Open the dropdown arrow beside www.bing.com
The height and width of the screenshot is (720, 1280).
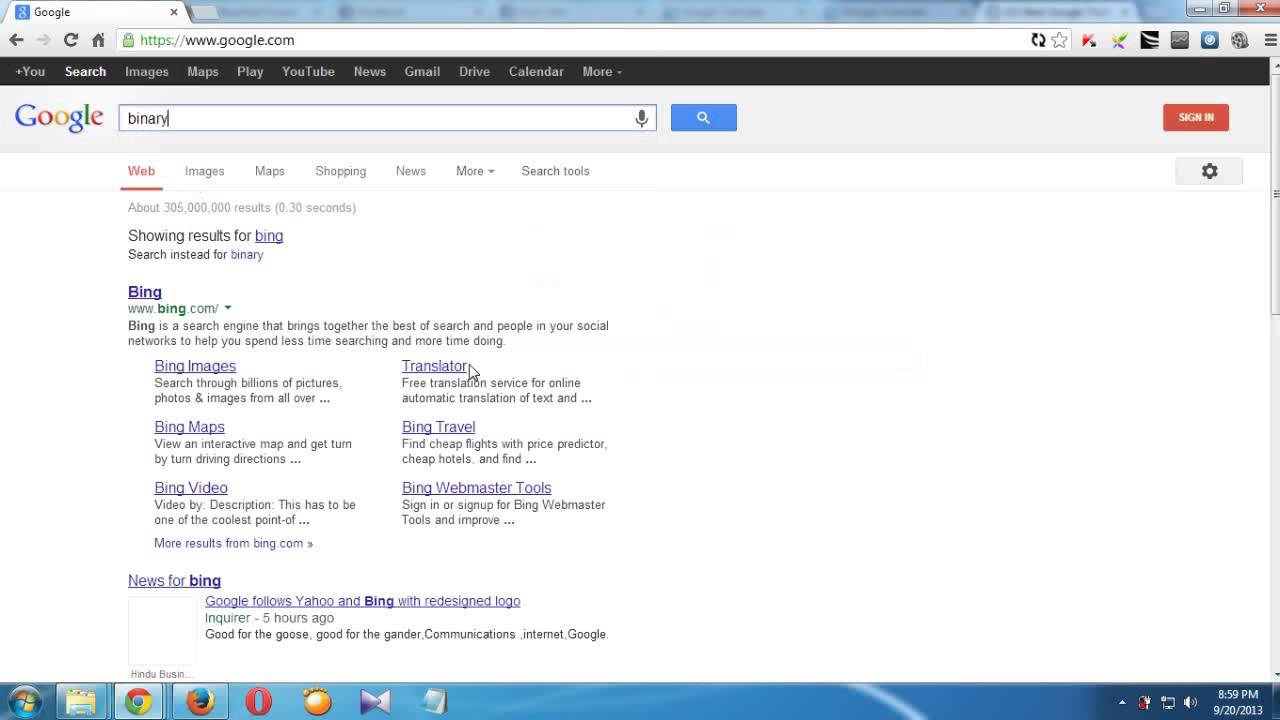[228, 308]
